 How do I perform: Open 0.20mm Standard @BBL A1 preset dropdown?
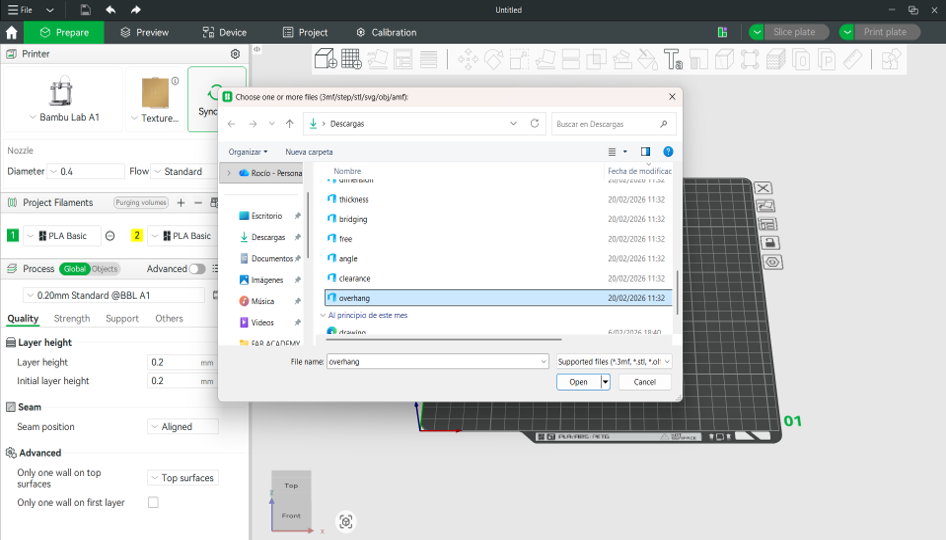[115, 295]
